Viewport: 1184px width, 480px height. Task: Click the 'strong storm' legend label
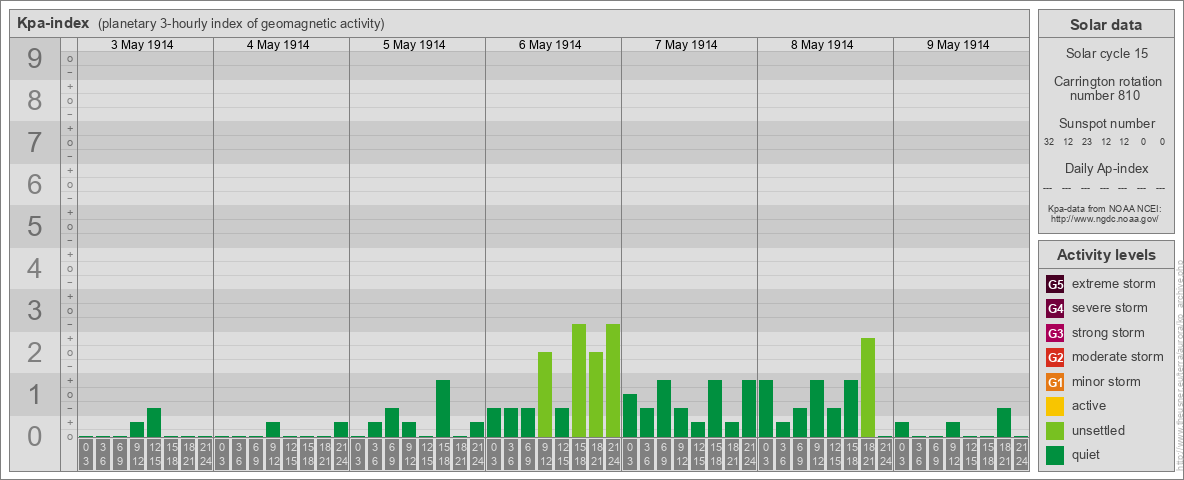[1108, 333]
